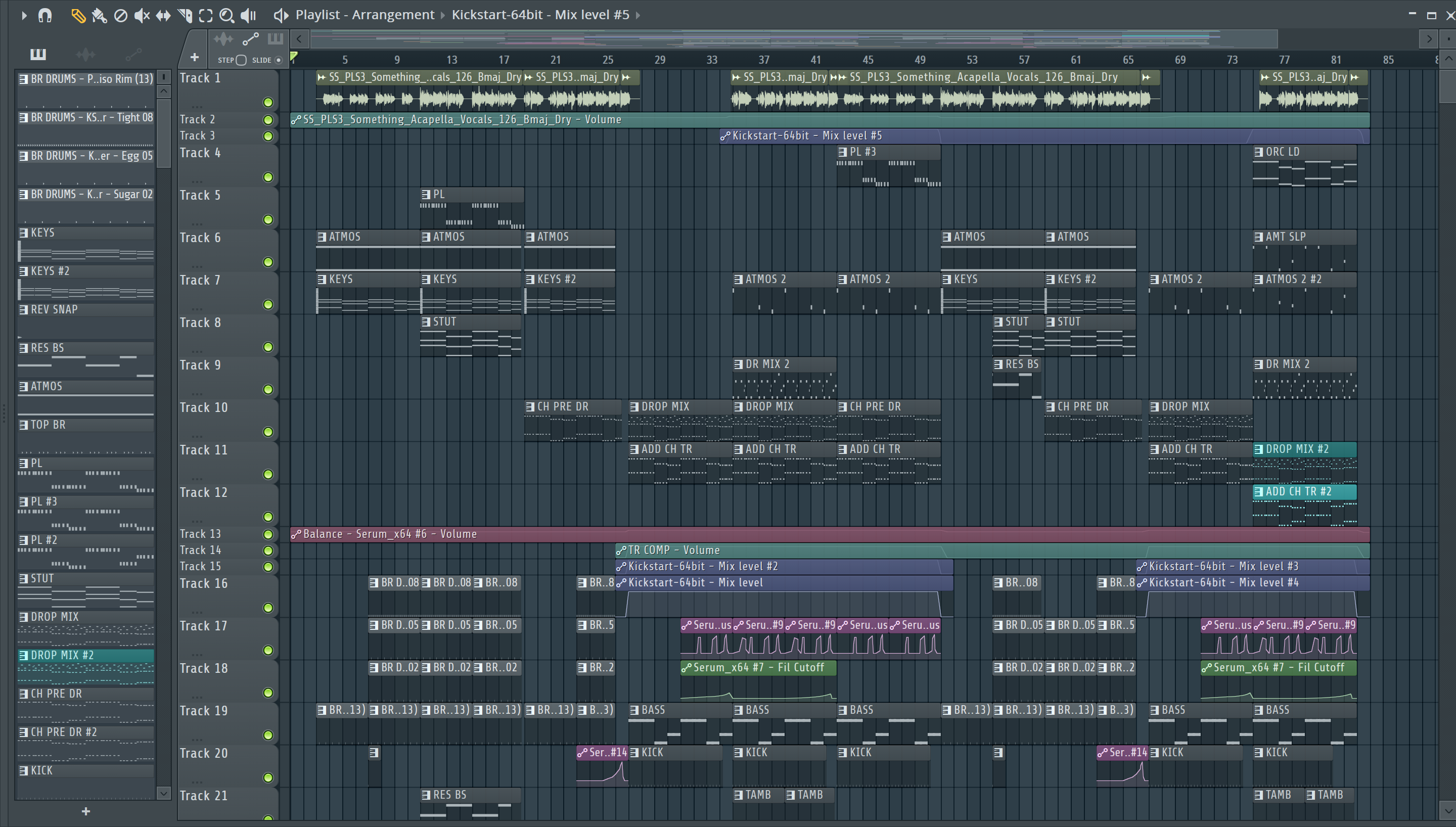Open the RES BS clip menu on Track 9
The height and width of the screenshot is (827, 1456).
[998, 364]
